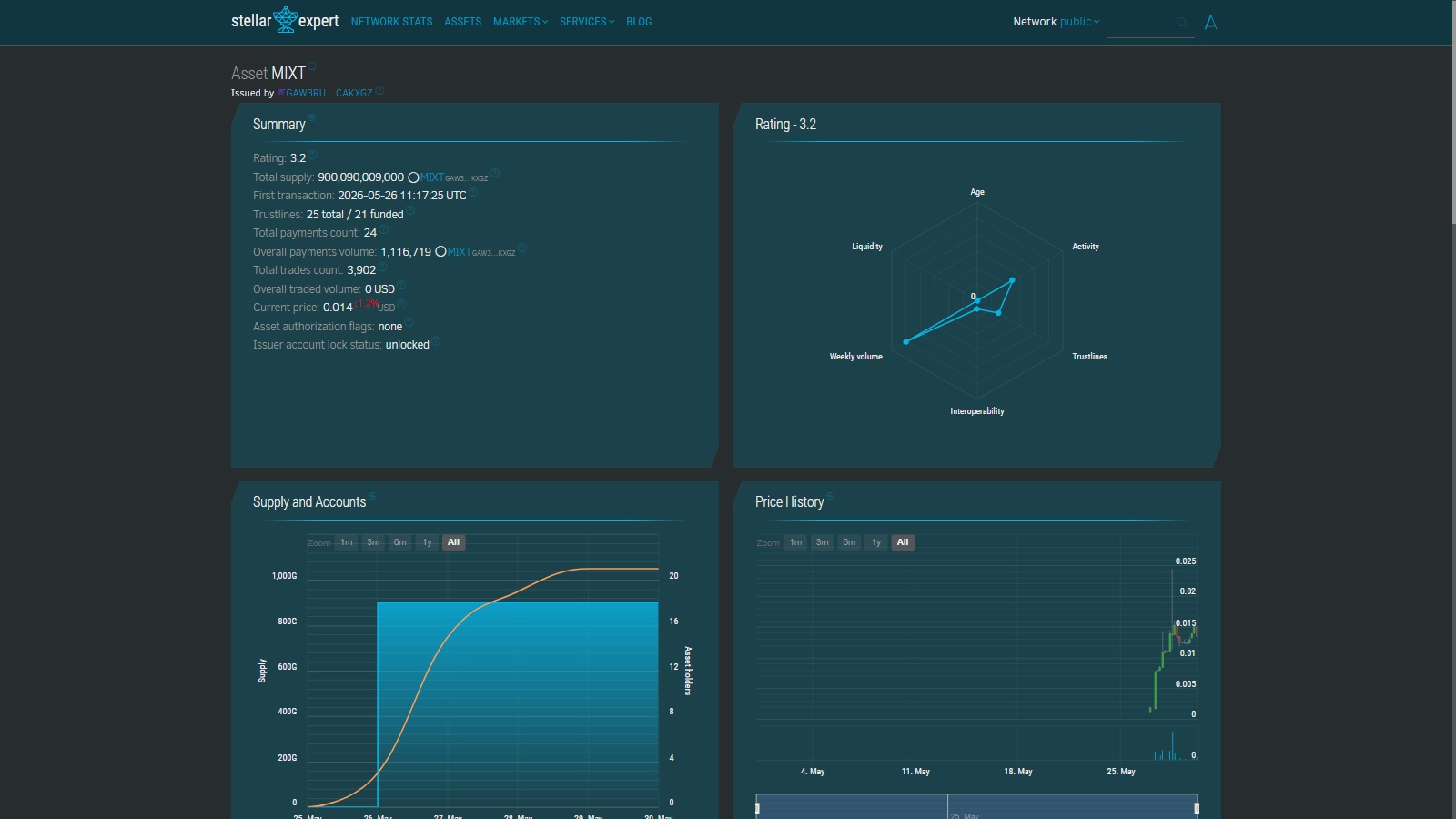Click info icon beside Issuer account lock status
1456x819 pixels.
point(436,341)
